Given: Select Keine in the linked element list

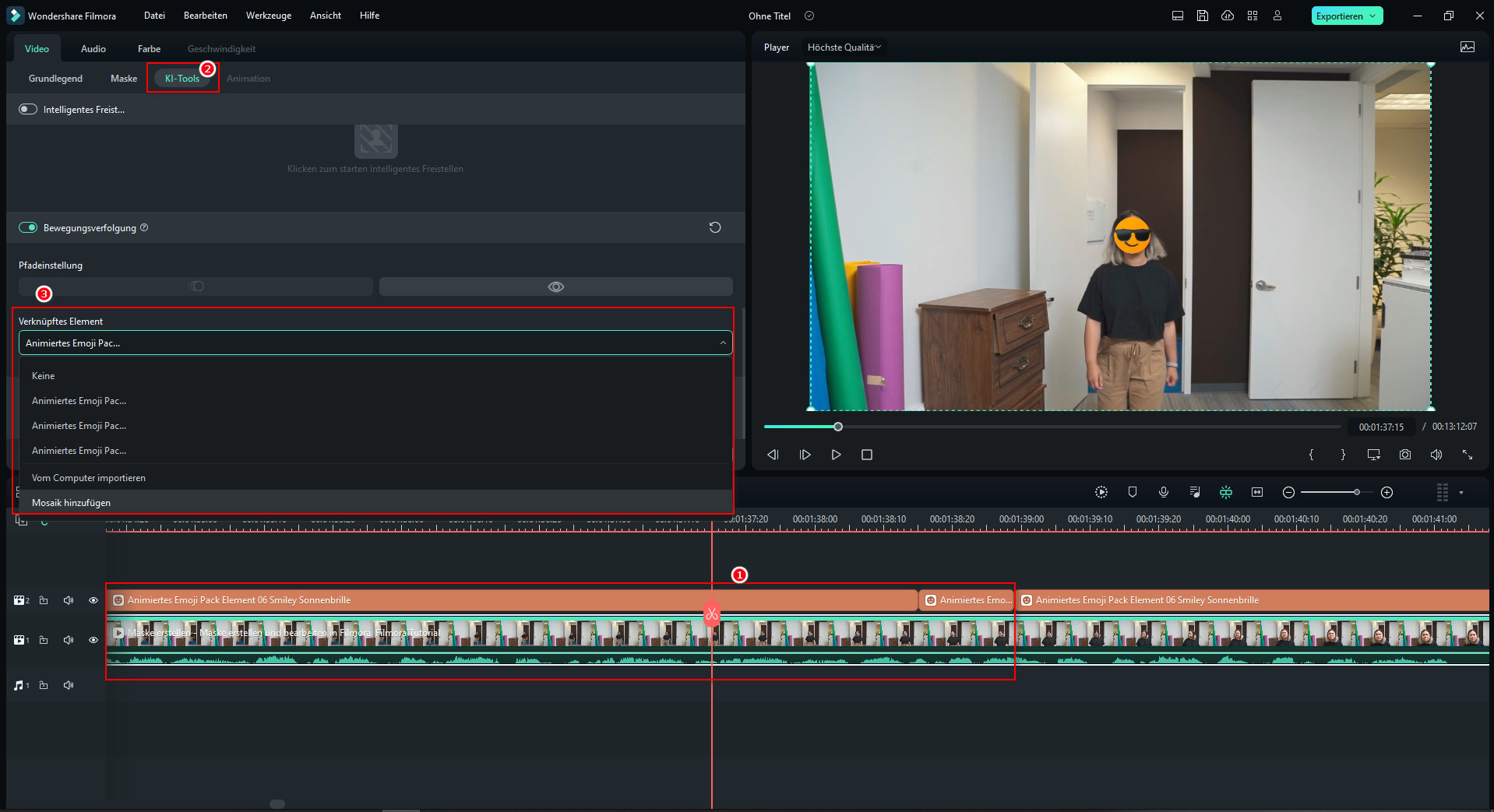Looking at the screenshot, I should pos(375,376).
